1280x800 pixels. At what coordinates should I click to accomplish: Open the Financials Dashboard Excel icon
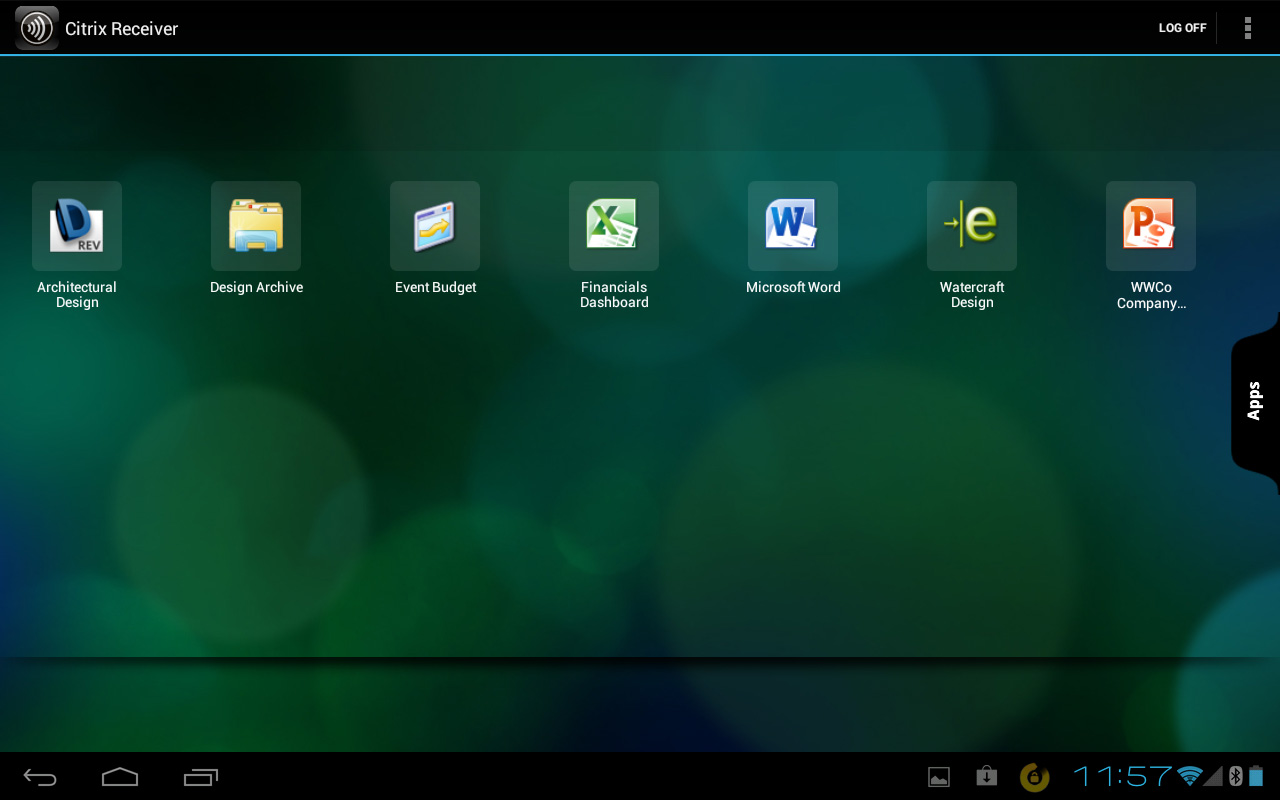pyautogui.click(x=614, y=226)
